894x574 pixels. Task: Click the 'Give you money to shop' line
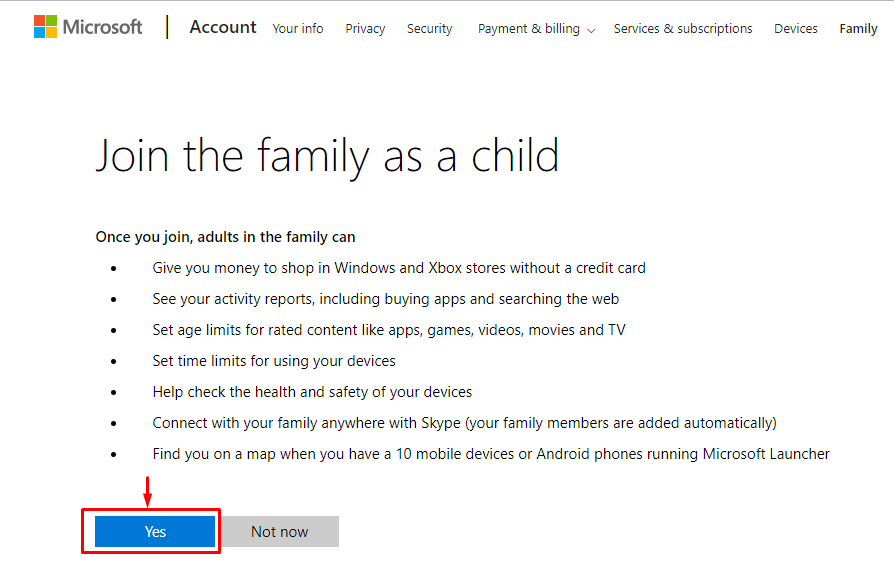point(399,268)
